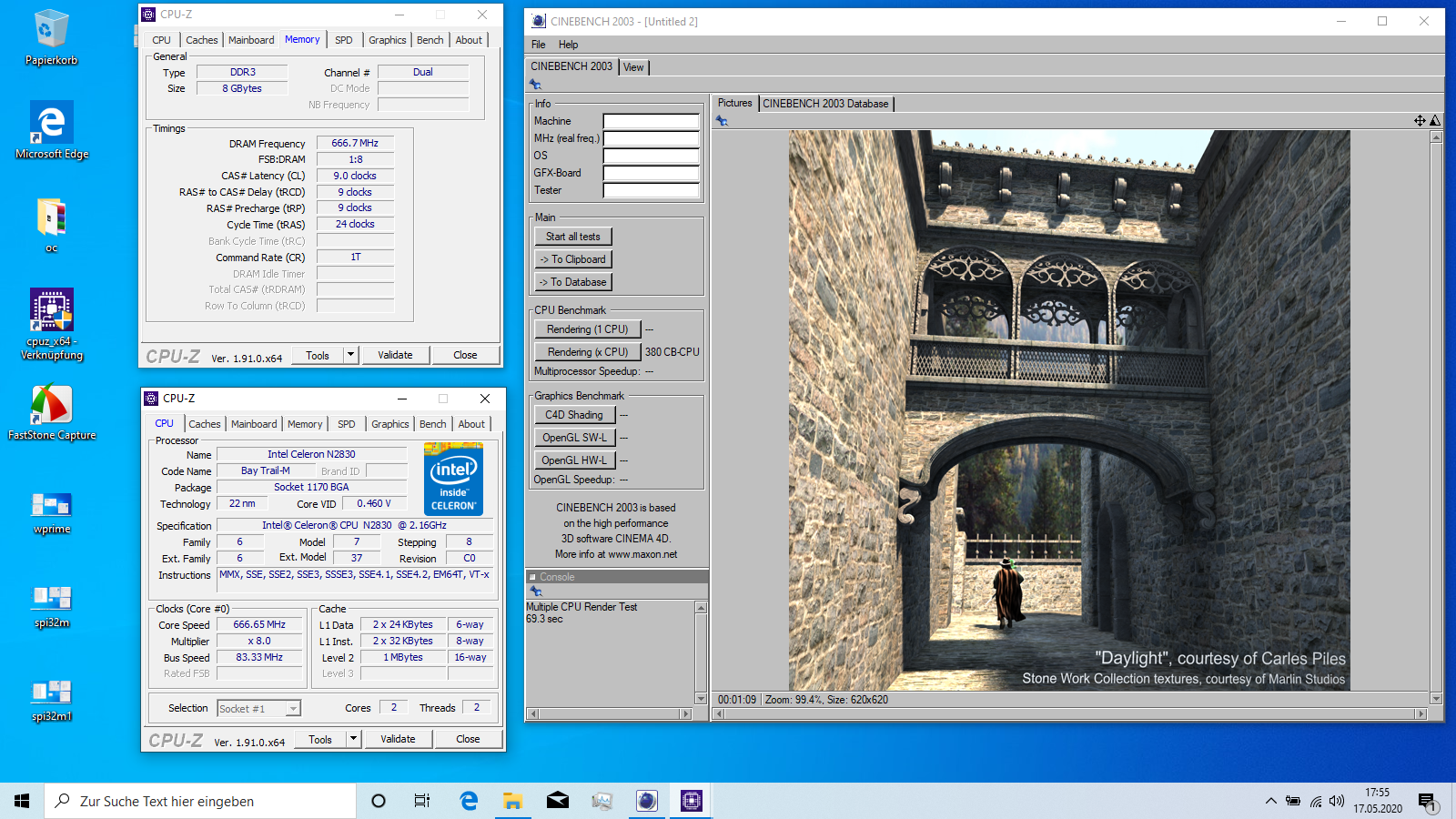Open network status in the system tray
The image size is (1456, 819).
coord(1316,801)
